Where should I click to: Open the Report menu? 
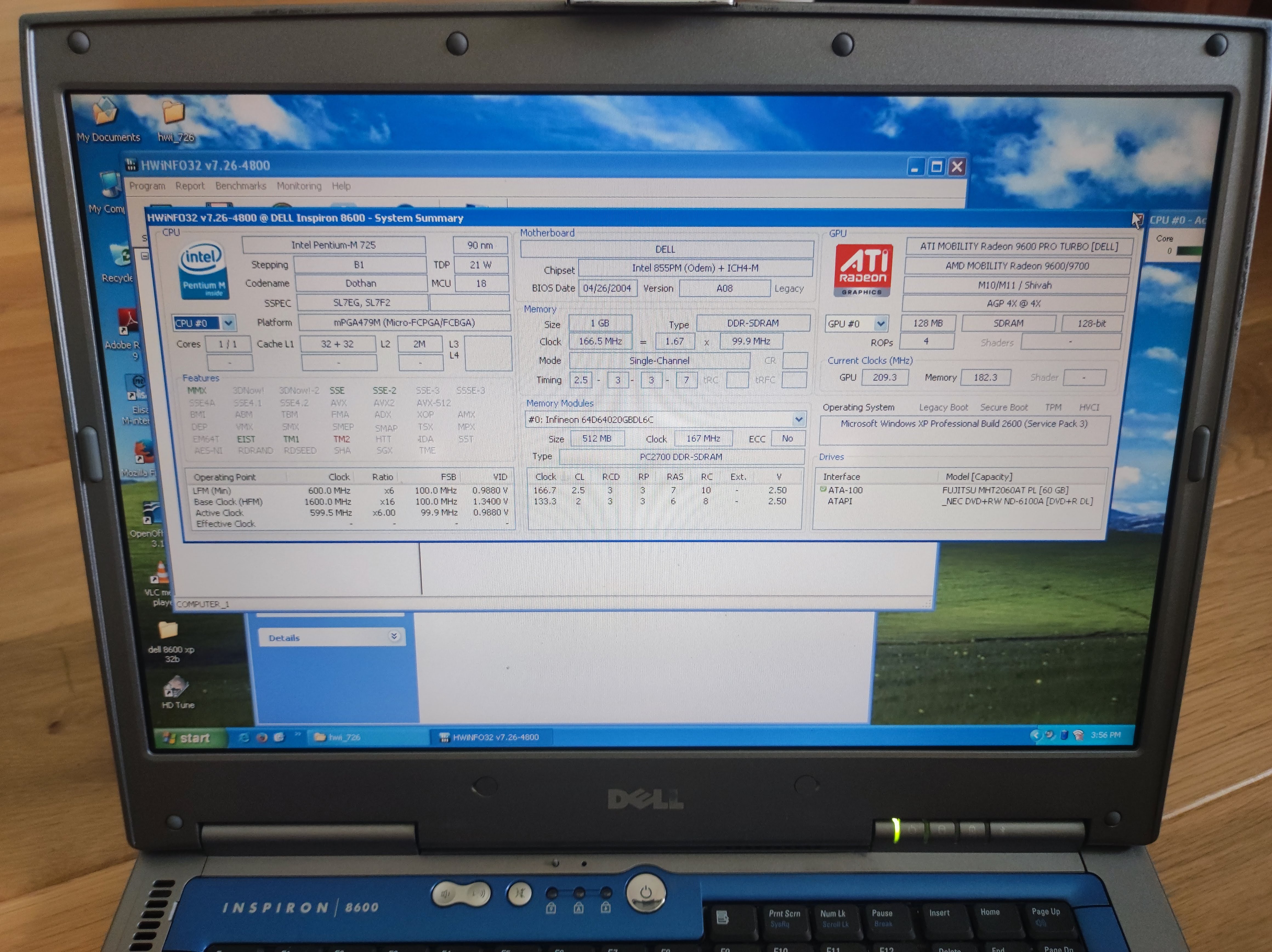[x=190, y=186]
